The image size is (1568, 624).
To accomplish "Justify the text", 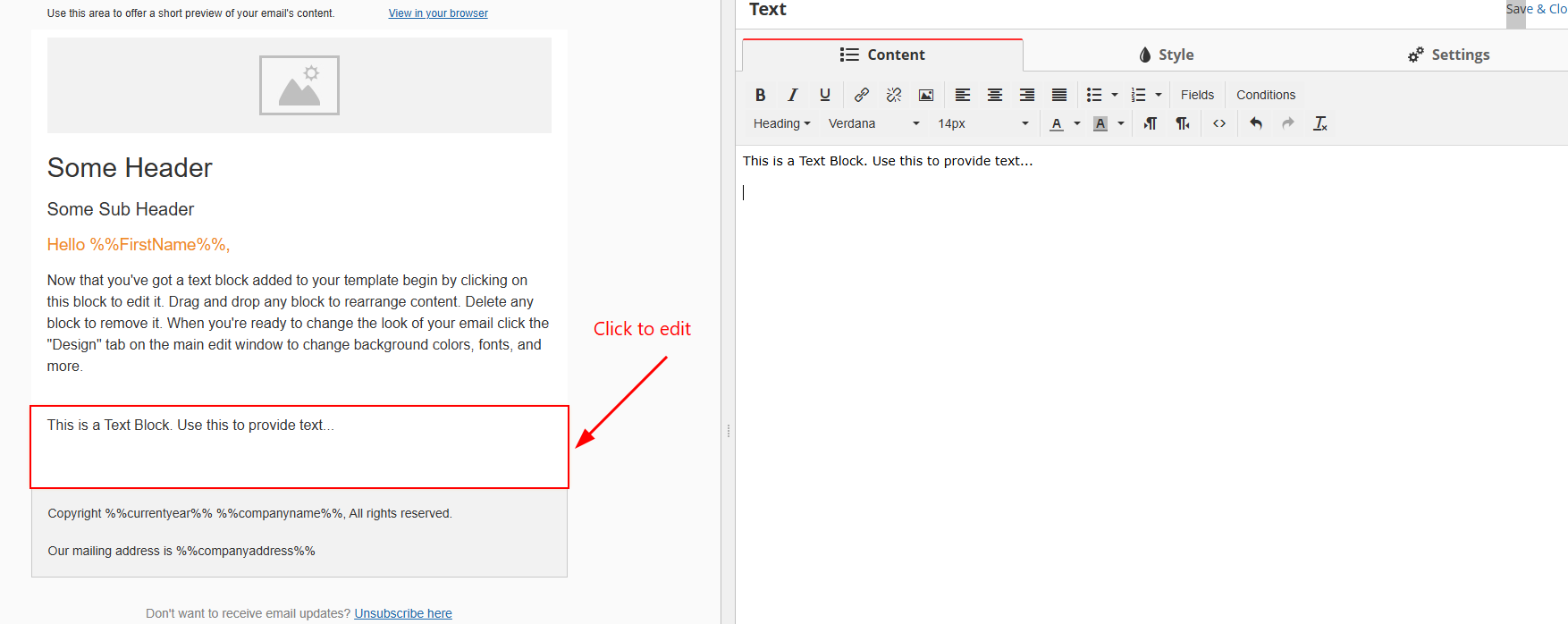I will pyautogui.click(x=1059, y=95).
